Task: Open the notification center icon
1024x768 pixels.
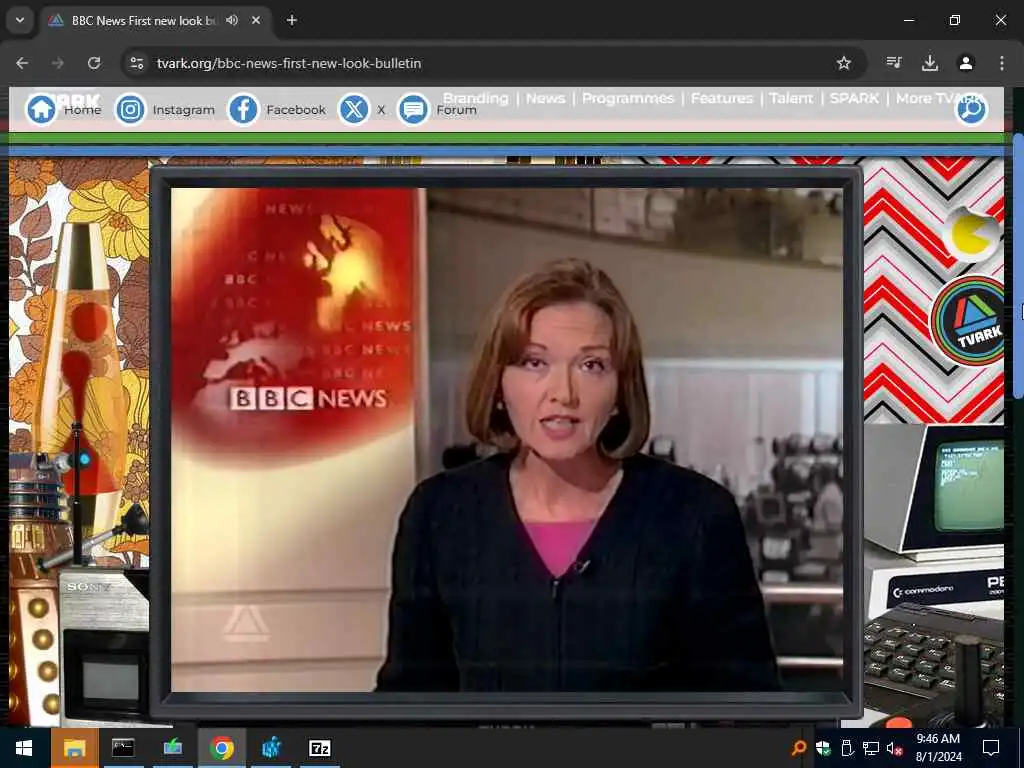Action: pos(991,748)
